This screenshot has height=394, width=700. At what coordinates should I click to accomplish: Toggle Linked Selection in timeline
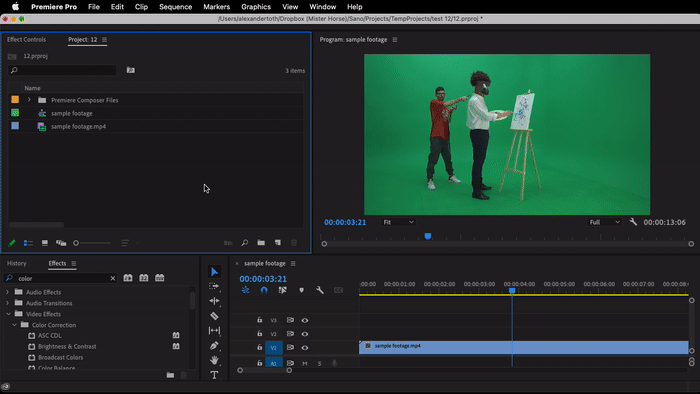point(283,290)
